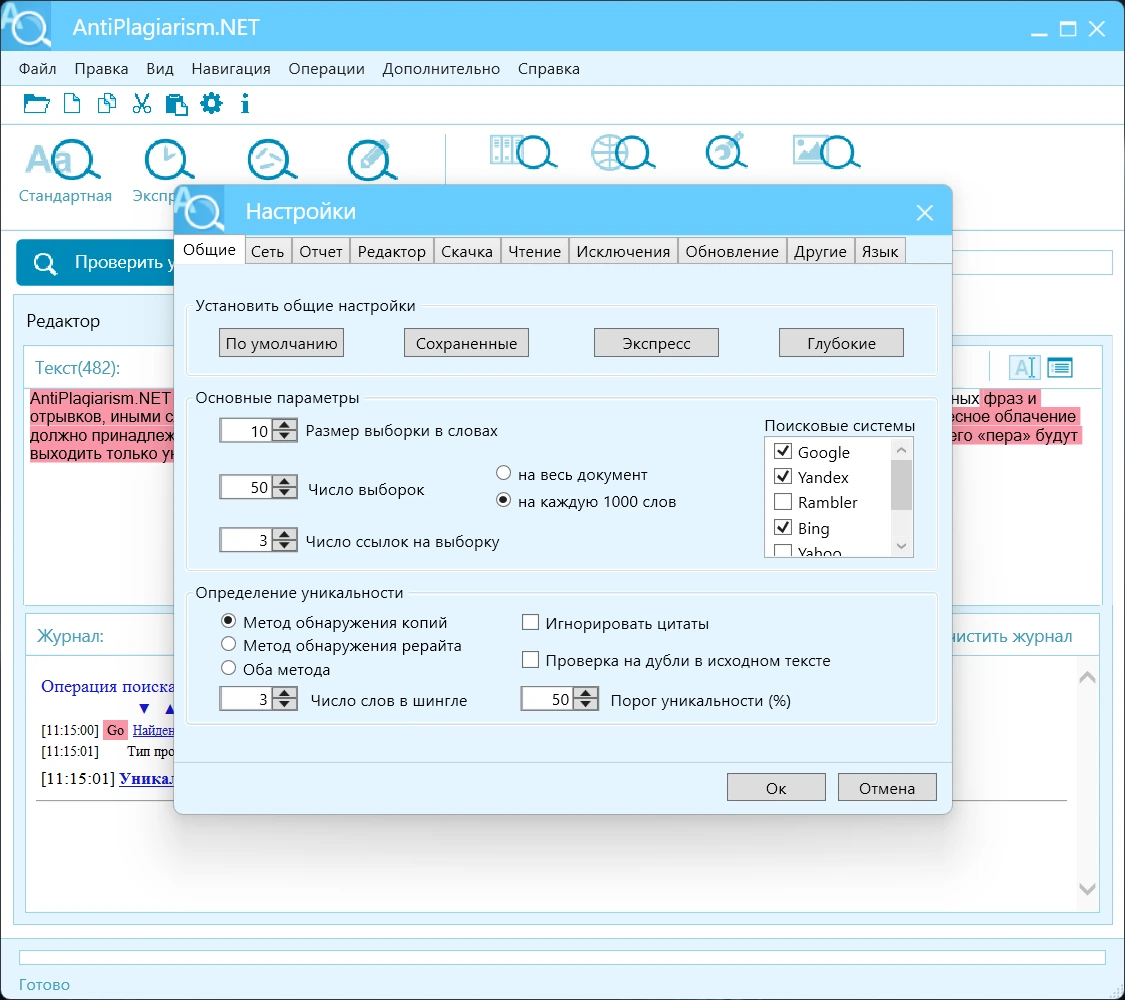Check Игнорировать цитаты option

tap(530, 622)
